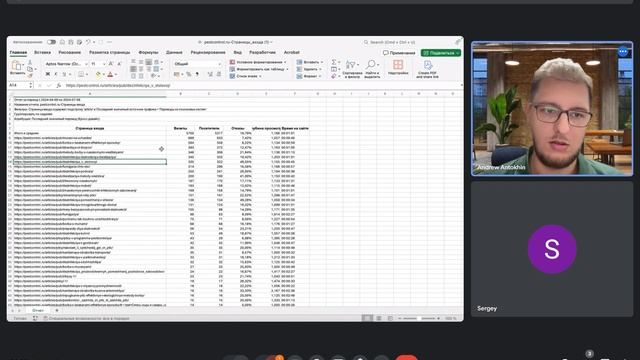Viewport: 640px width, 360px height.
Task: Open the Вставить cells dropdown
Action: click(x=310, y=62)
